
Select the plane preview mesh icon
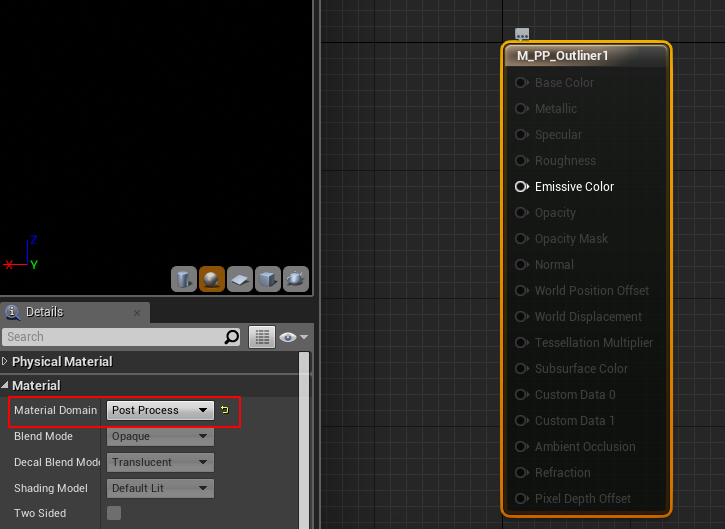point(240,279)
